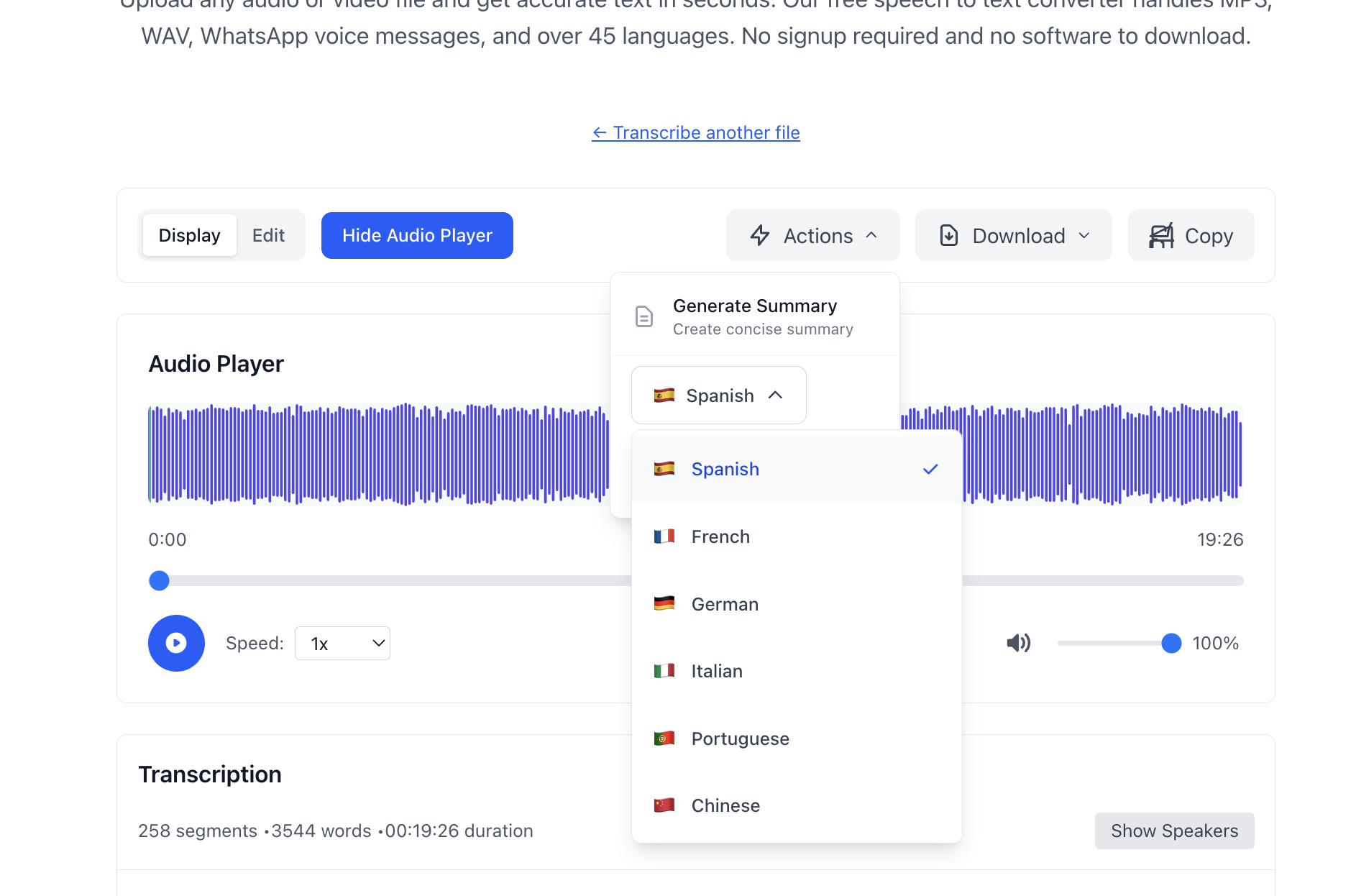This screenshot has width=1356, height=896.
Task: Click the speaker volume icon
Action: [1017, 643]
